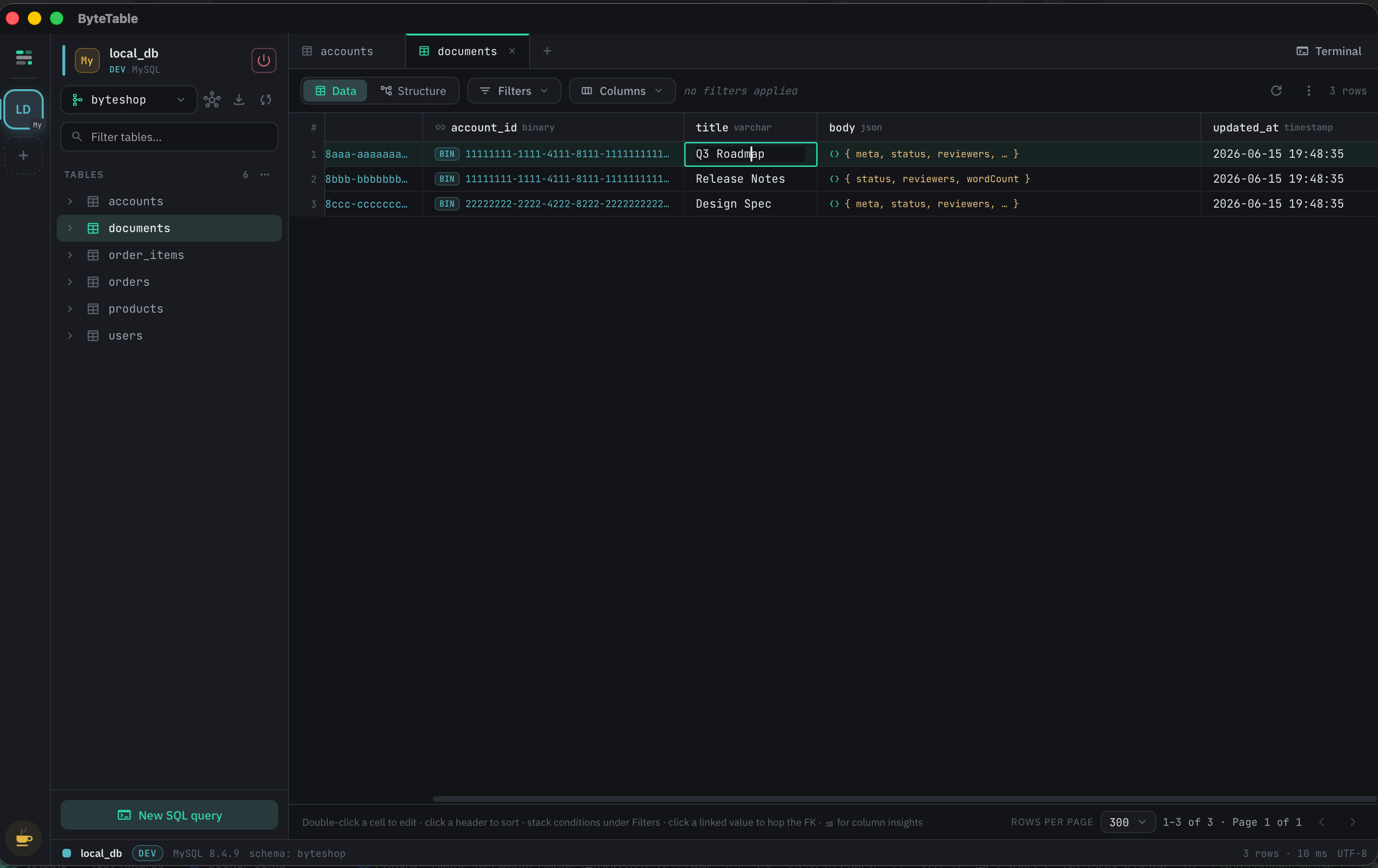Focus the Filter tables search field
The height and width of the screenshot is (868, 1378).
(x=169, y=137)
